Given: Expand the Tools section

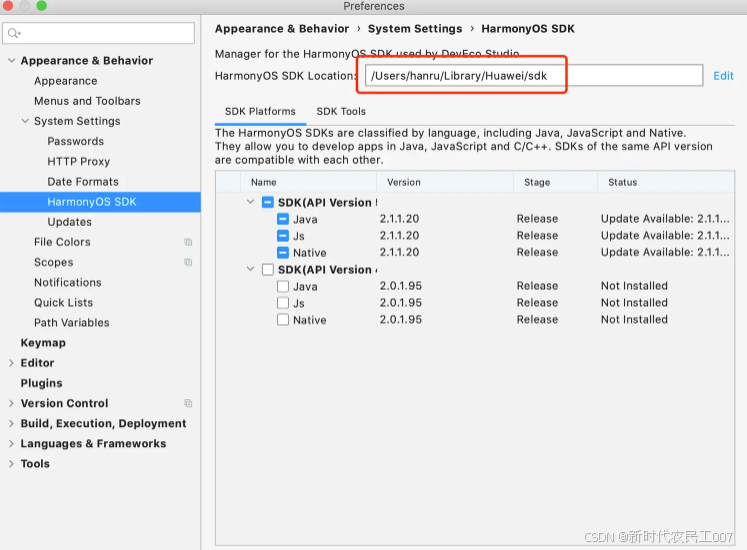Looking at the screenshot, I should (11, 464).
